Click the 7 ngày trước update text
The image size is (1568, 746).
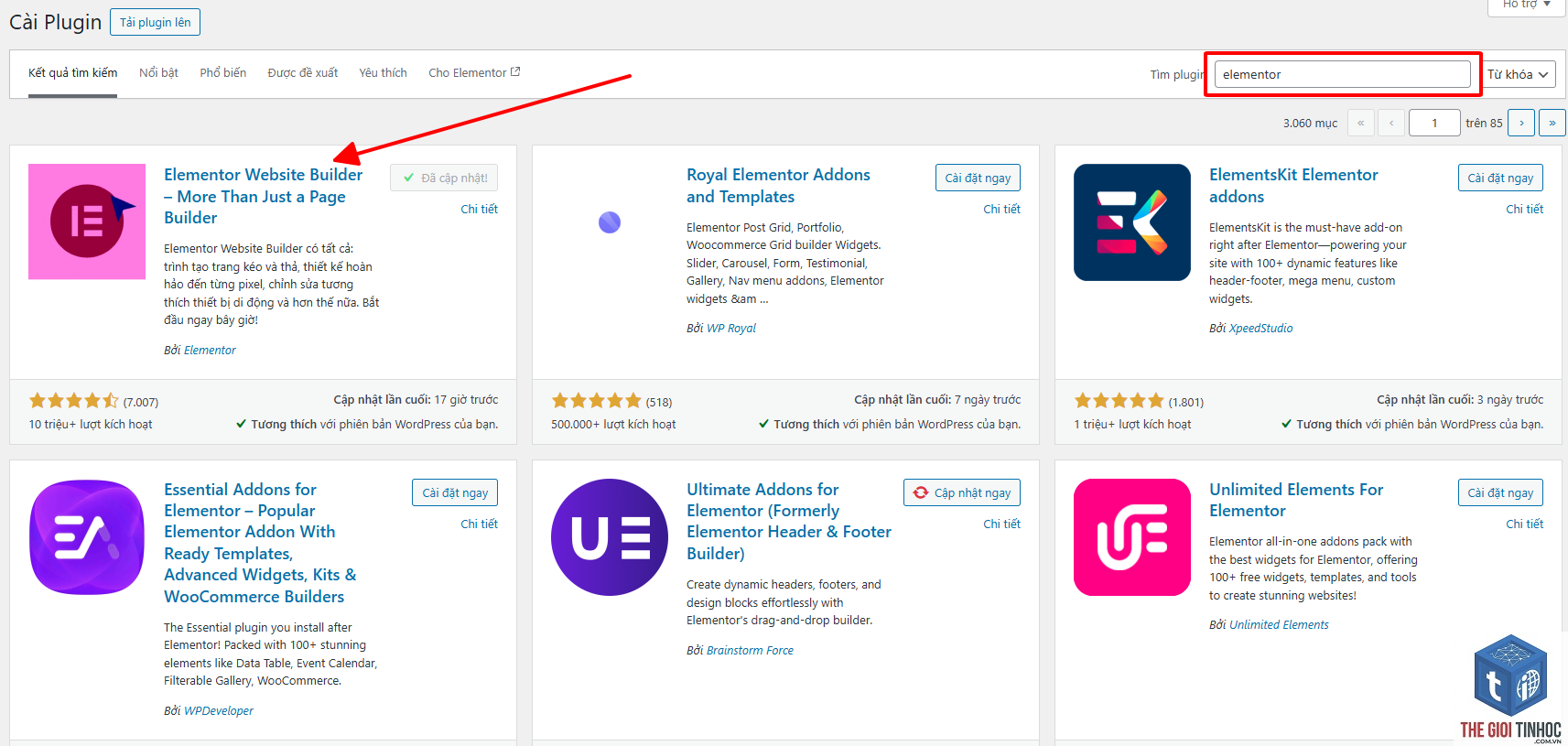[x=988, y=399]
